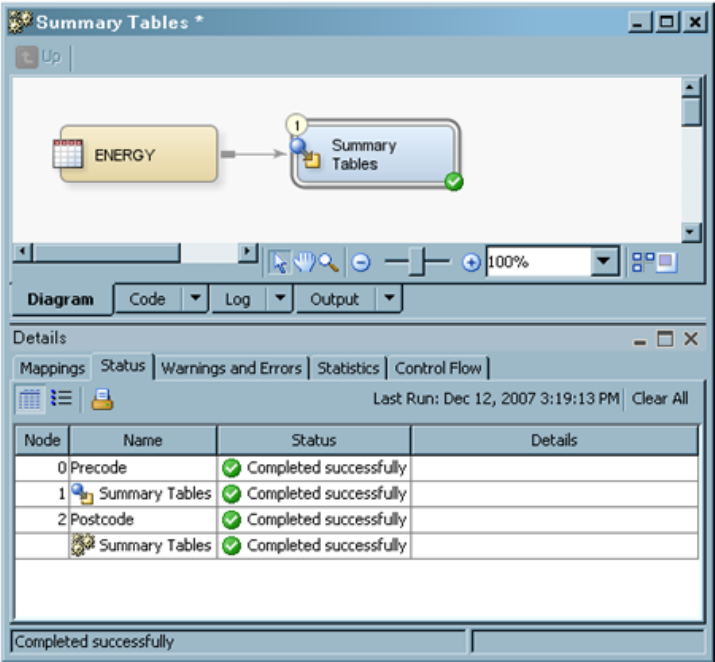Click the Status column header
Screen dimensions: 715x662
click(314, 440)
